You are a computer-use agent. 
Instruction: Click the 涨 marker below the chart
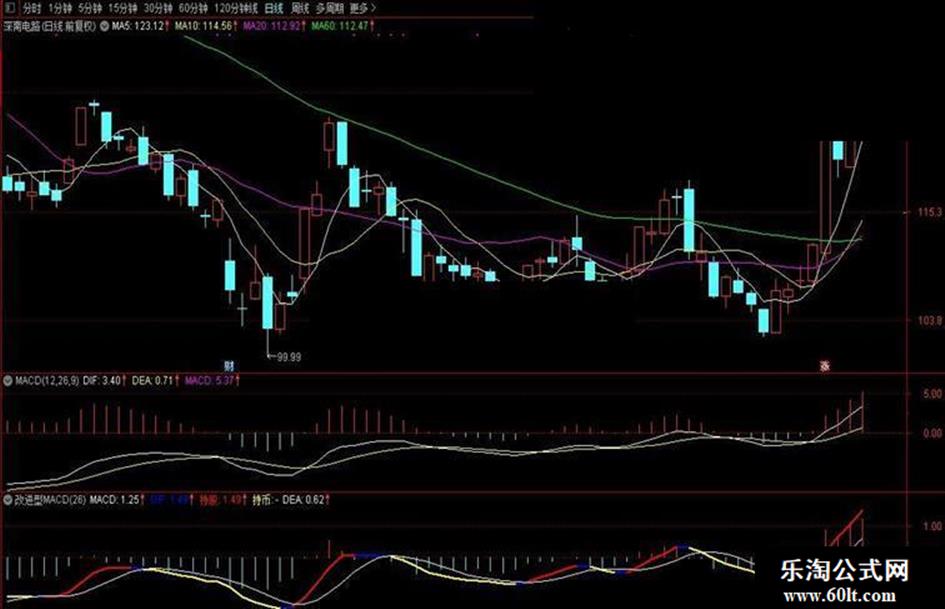[x=824, y=365]
